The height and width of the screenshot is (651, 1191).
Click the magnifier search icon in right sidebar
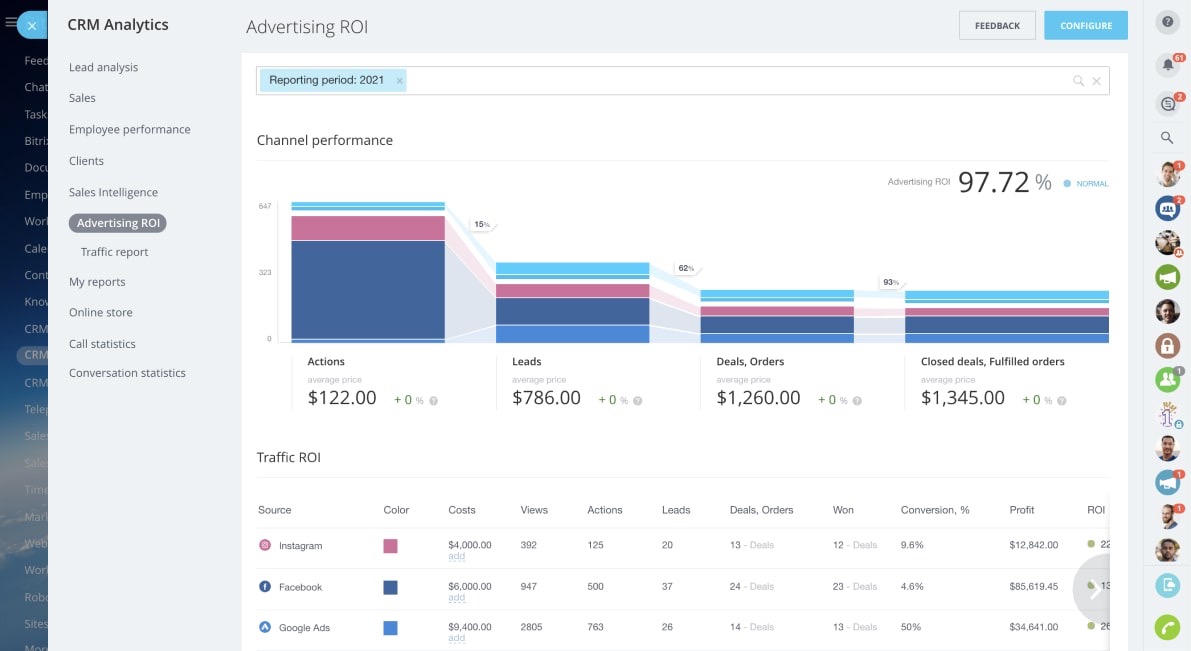click(x=1167, y=138)
